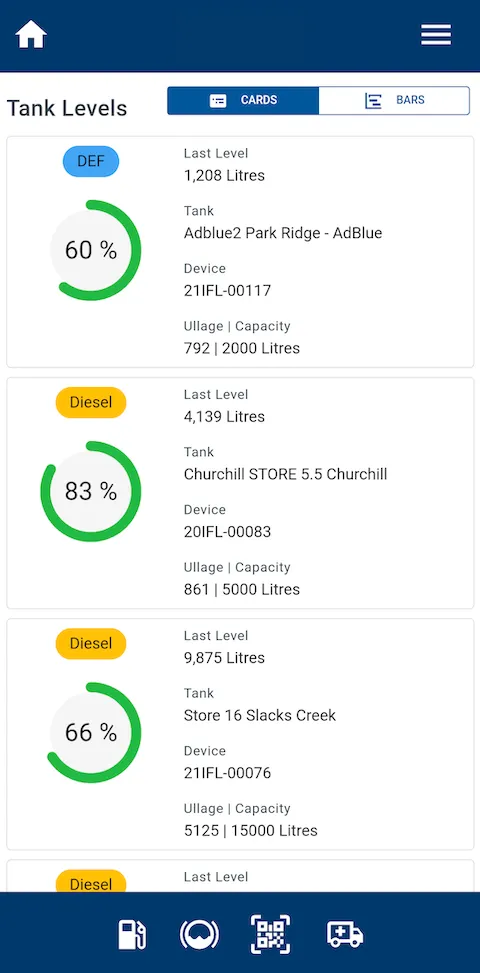Open the Churchill STORE 5.5 Churchill tank
Viewport: 480px width, 973px height.
point(285,474)
